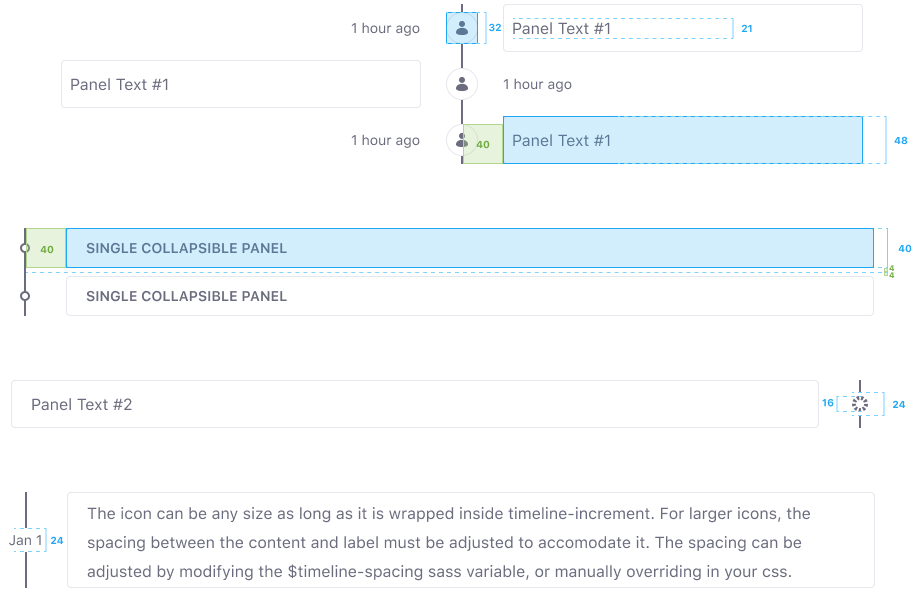Click the user avatar beside left Panel Text #1
Image resolution: width=924 pixels, height=592 pixels.
[x=462, y=84]
